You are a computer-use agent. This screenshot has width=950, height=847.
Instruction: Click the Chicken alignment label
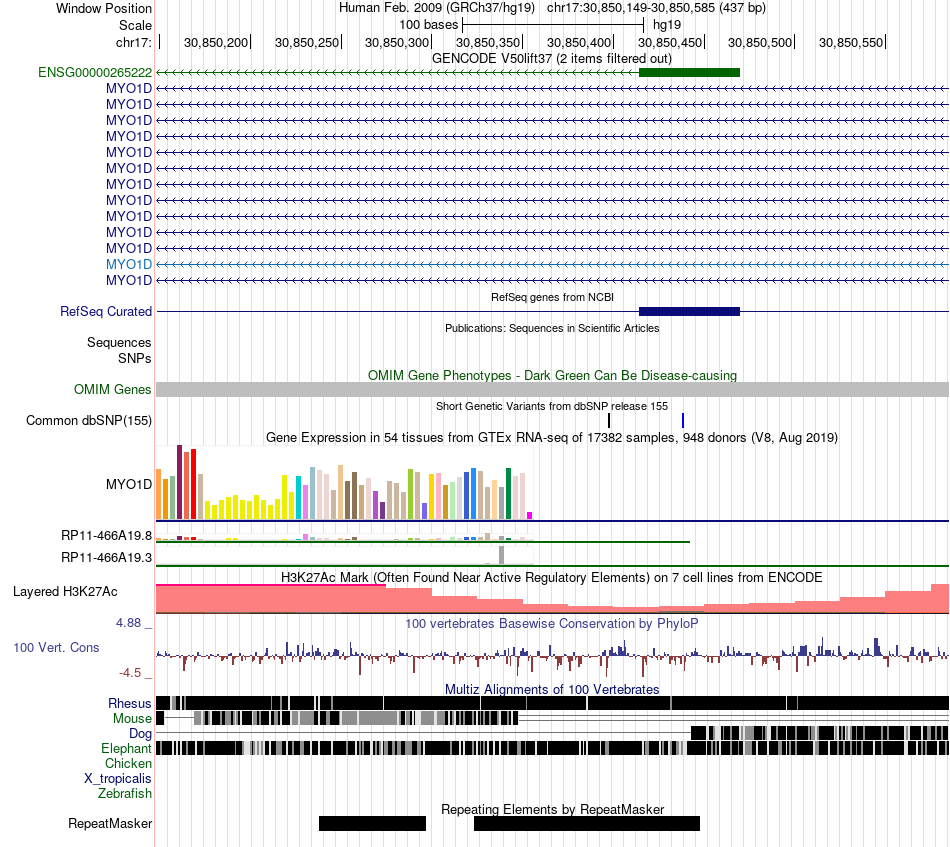point(128,763)
